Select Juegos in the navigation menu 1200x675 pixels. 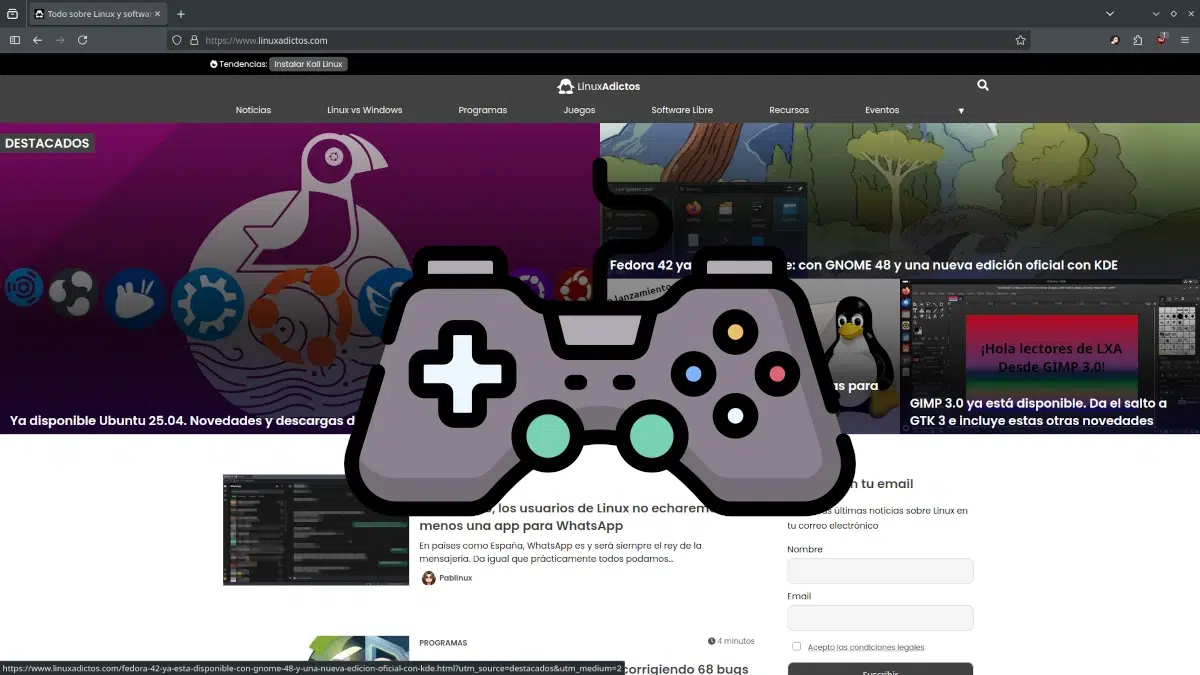pos(579,110)
